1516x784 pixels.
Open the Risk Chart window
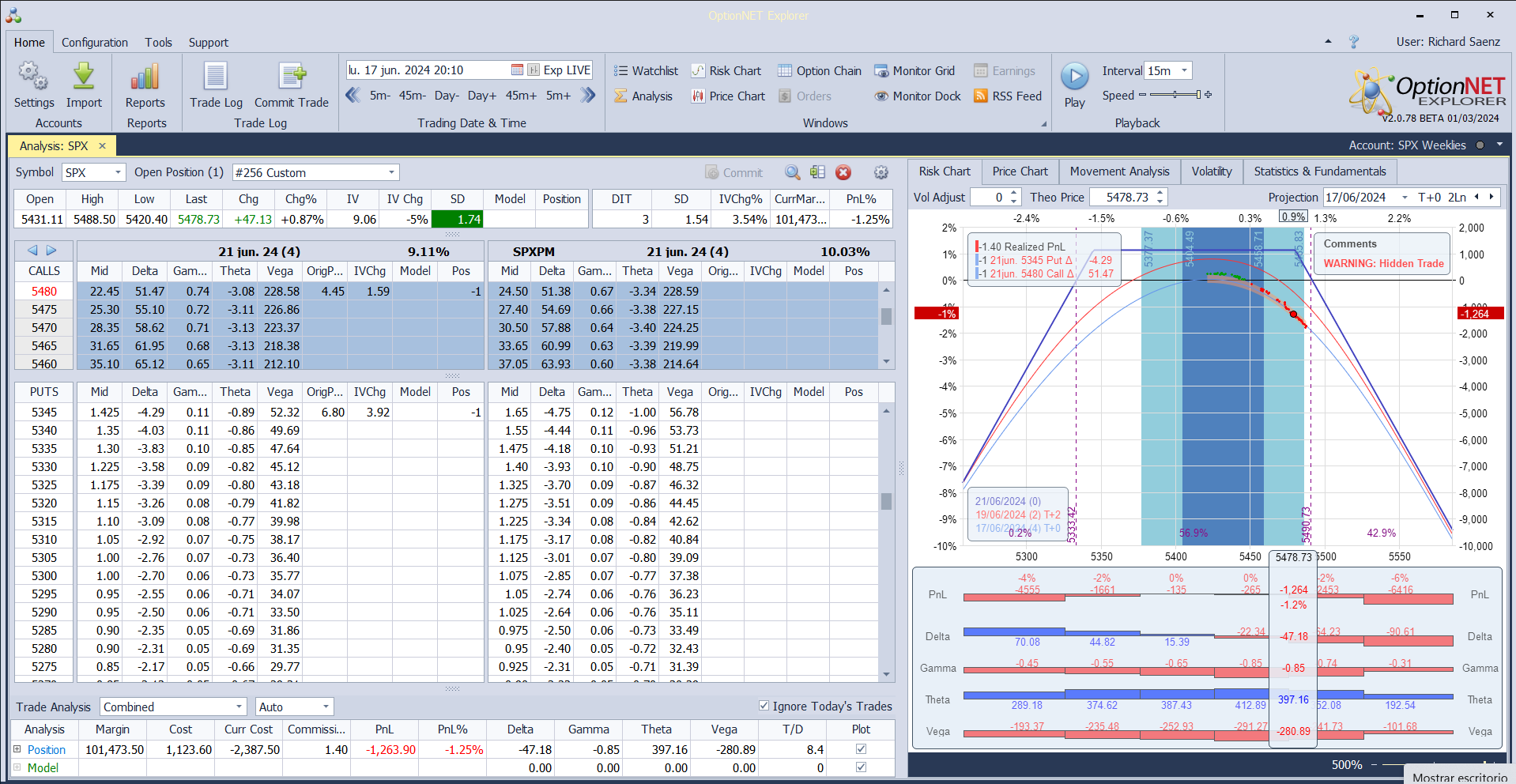[x=726, y=71]
